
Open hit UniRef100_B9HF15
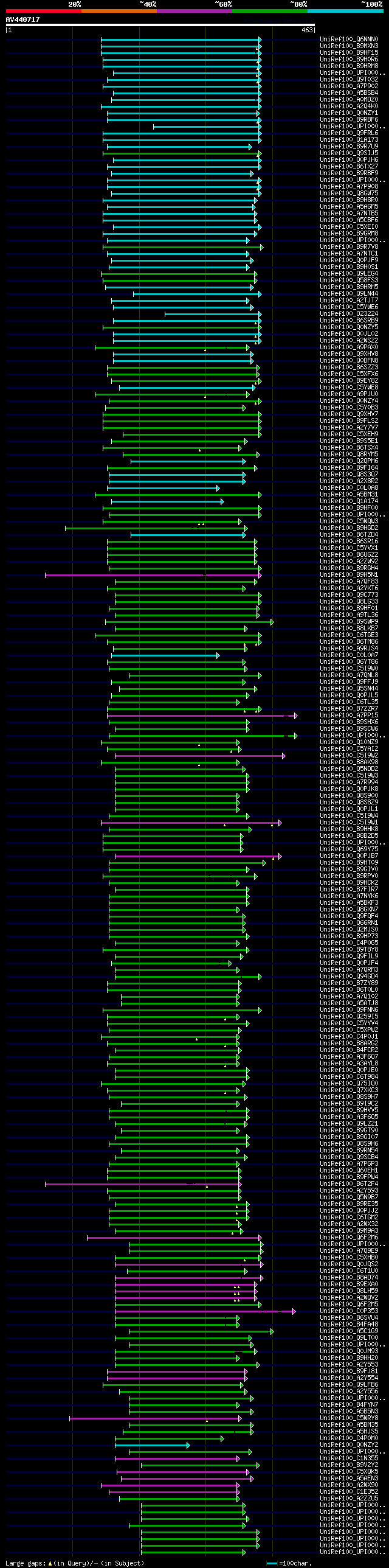[349, 53]
